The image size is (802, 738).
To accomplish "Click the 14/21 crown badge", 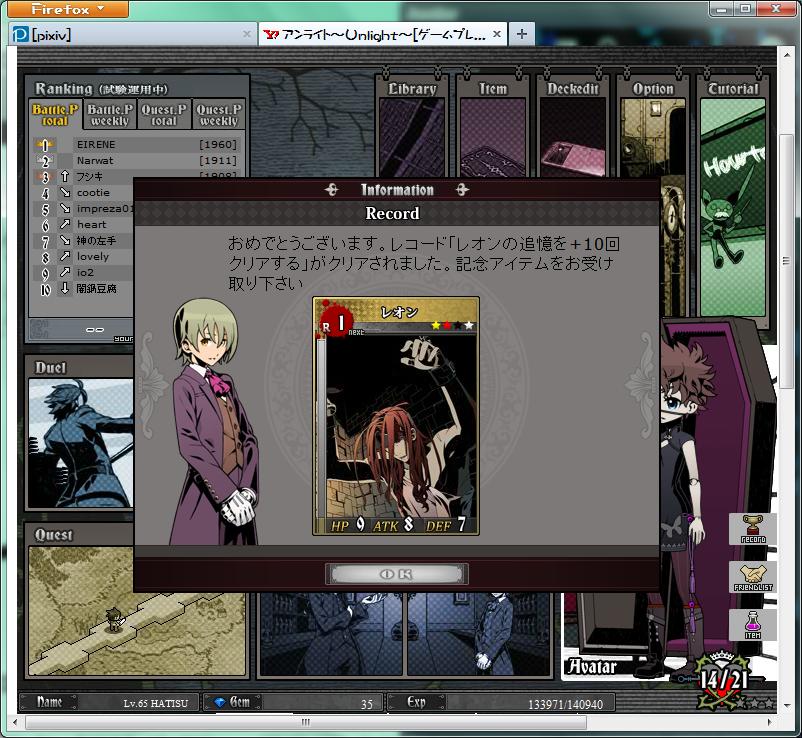I will coord(723,680).
